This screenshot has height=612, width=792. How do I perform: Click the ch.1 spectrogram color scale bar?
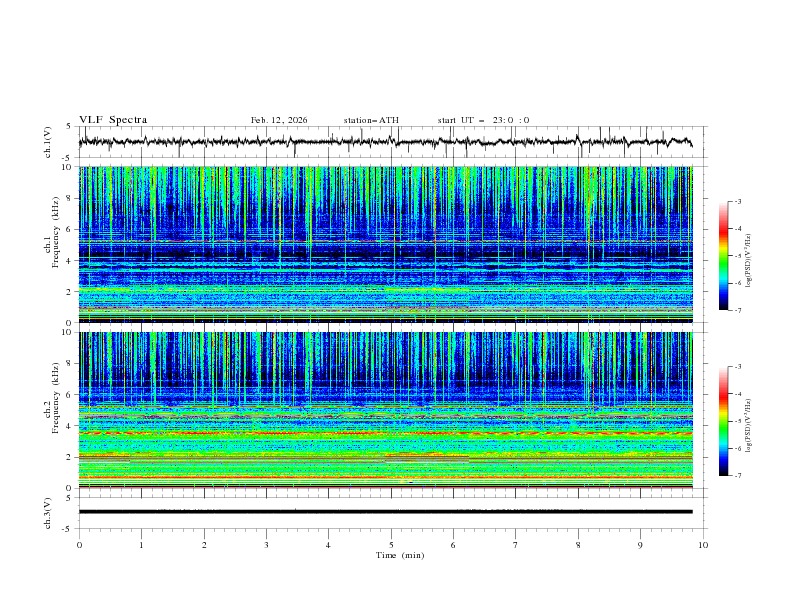click(723, 256)
